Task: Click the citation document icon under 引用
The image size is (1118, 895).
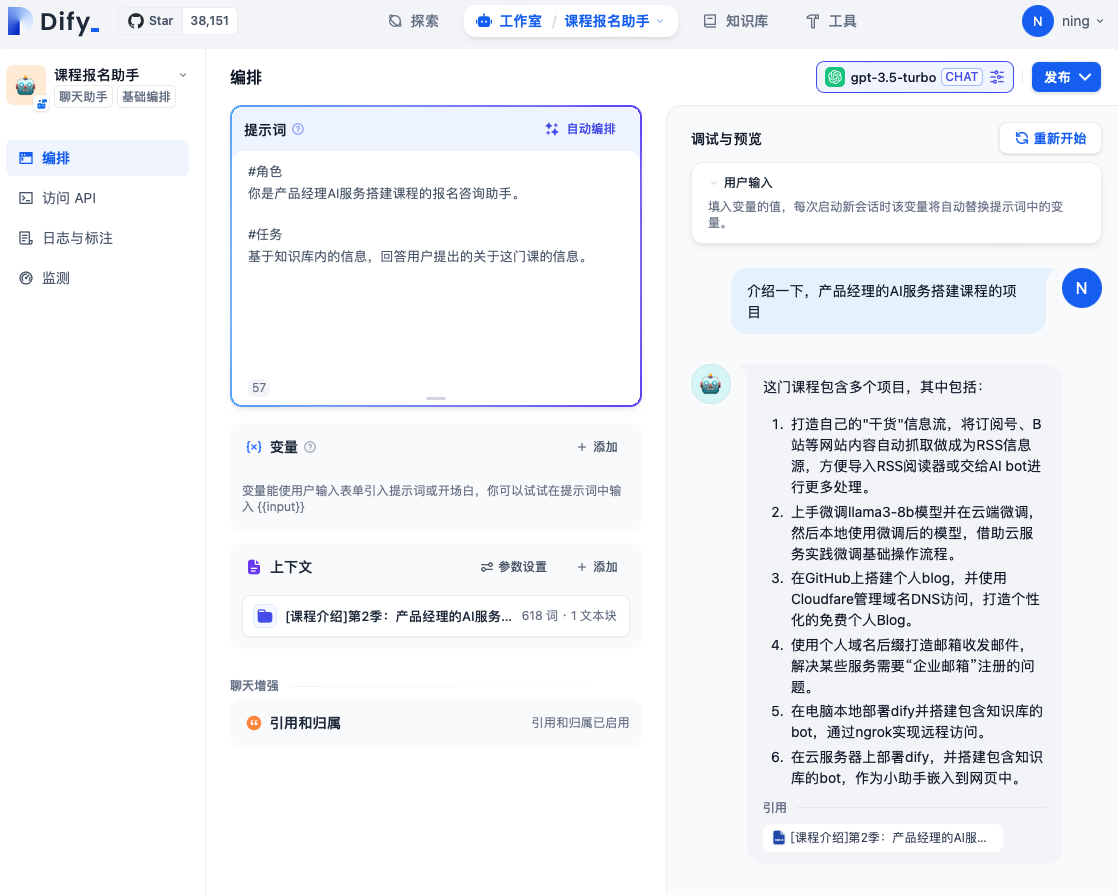Action: 779,838
